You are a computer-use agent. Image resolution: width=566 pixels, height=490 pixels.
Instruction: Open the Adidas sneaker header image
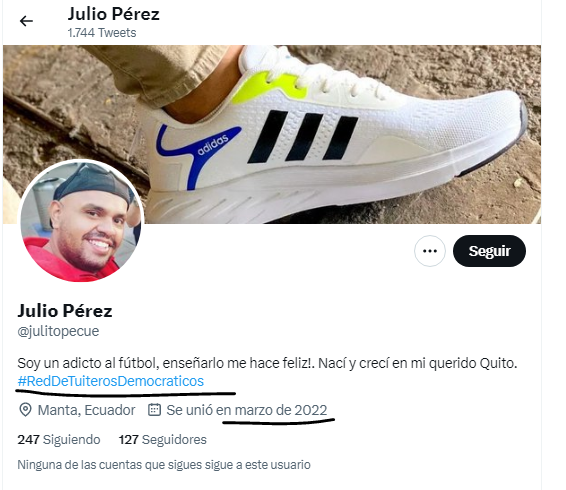tap(272, 134)
